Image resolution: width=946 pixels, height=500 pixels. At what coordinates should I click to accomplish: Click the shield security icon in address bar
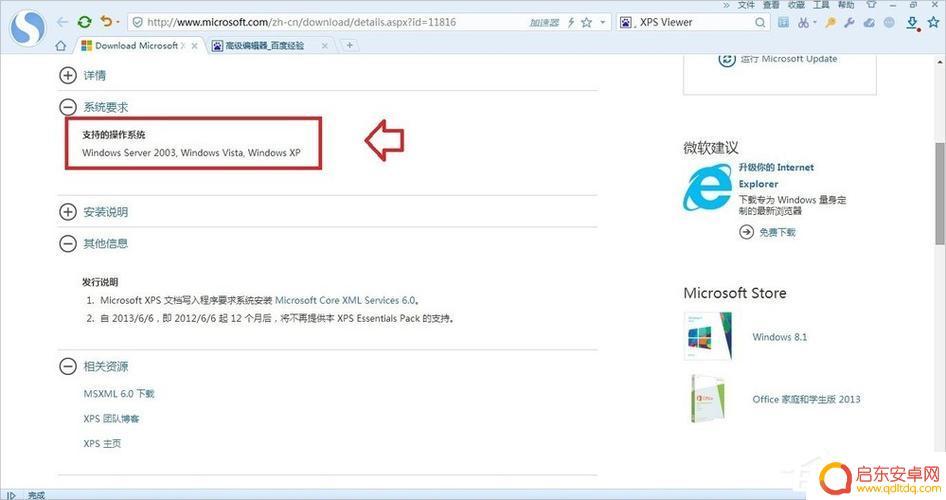[138, 22]
